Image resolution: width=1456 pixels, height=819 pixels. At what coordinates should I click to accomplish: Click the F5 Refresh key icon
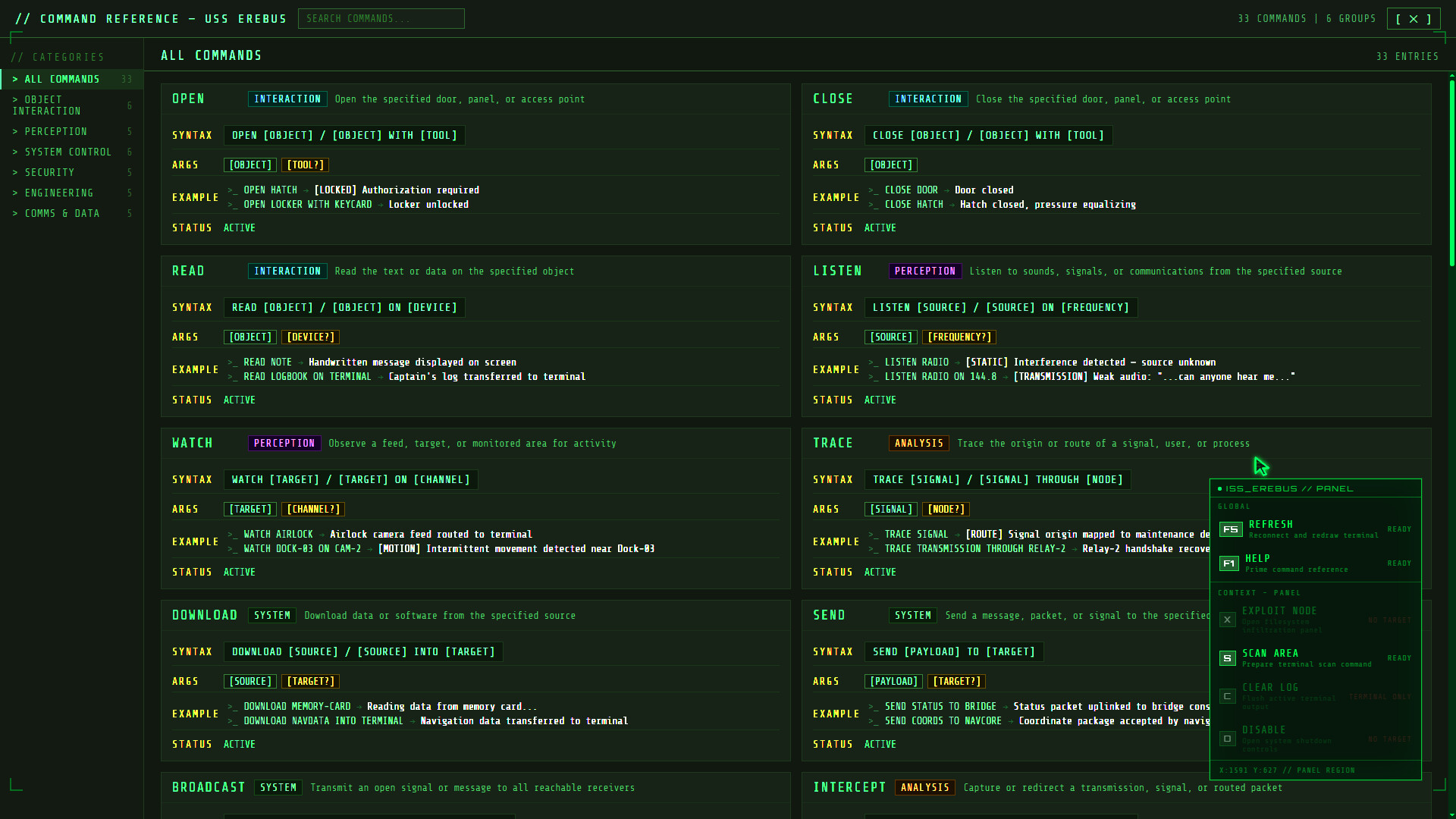[x=1231, y=529]
